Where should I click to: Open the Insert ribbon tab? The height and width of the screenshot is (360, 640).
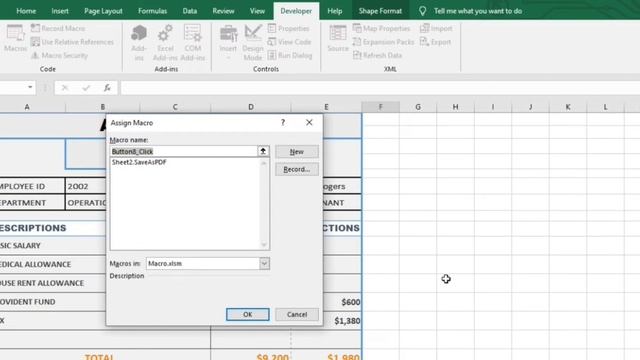[60, 11]
